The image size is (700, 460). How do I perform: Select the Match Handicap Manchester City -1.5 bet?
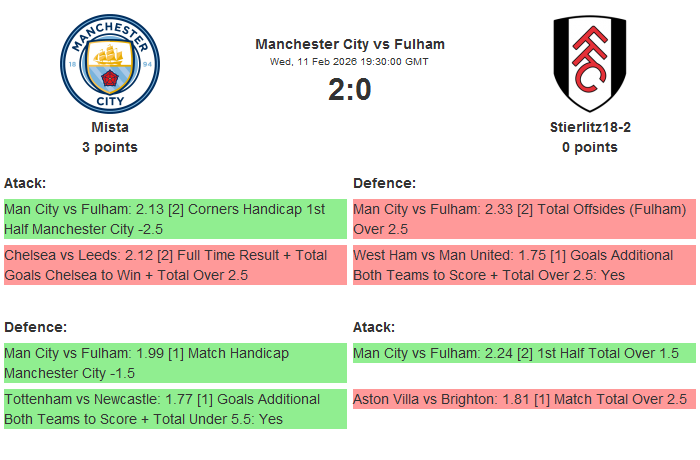[x=175, y=363]
